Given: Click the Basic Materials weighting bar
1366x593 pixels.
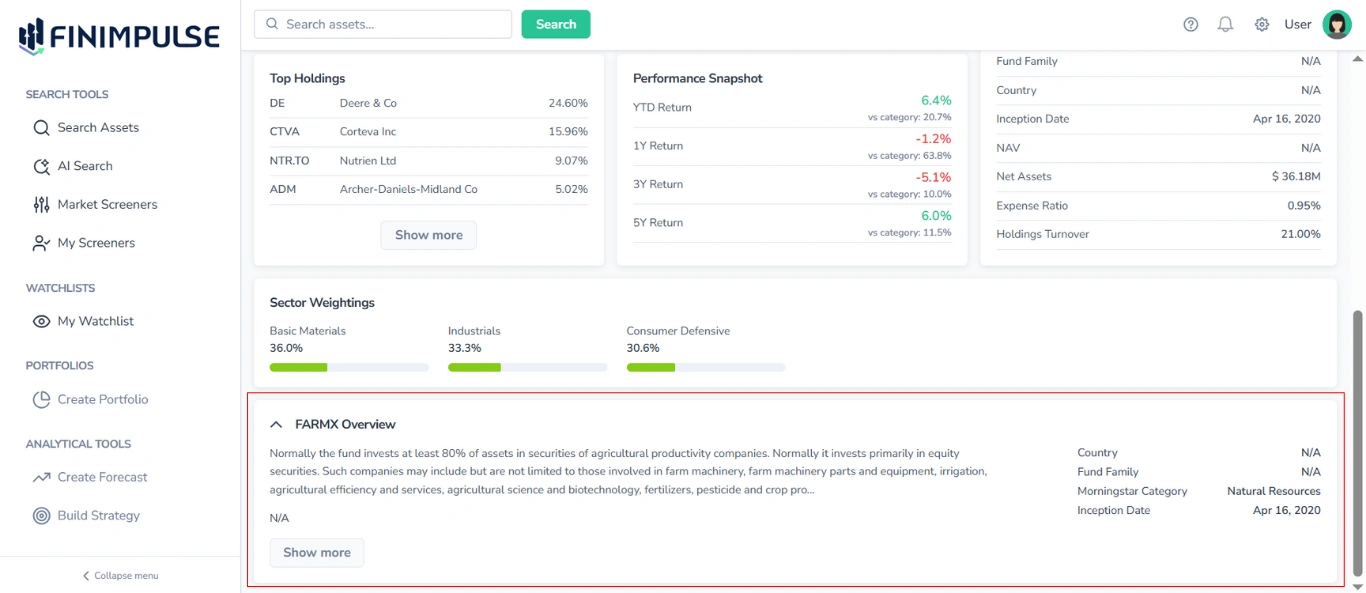Looking at the screenshot, I should pos(348,367).
